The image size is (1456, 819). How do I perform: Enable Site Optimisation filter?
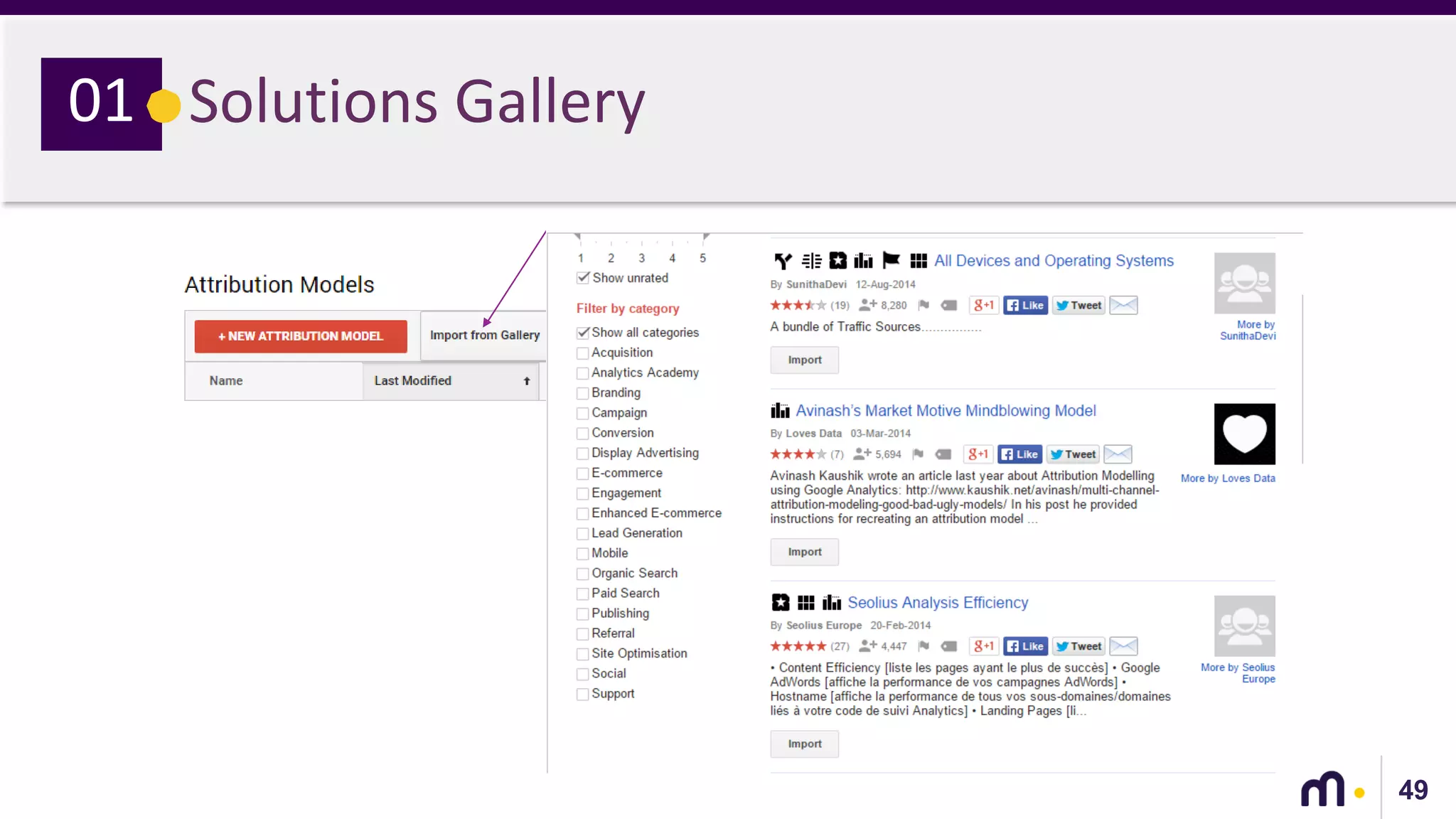(x=583, y=654)
